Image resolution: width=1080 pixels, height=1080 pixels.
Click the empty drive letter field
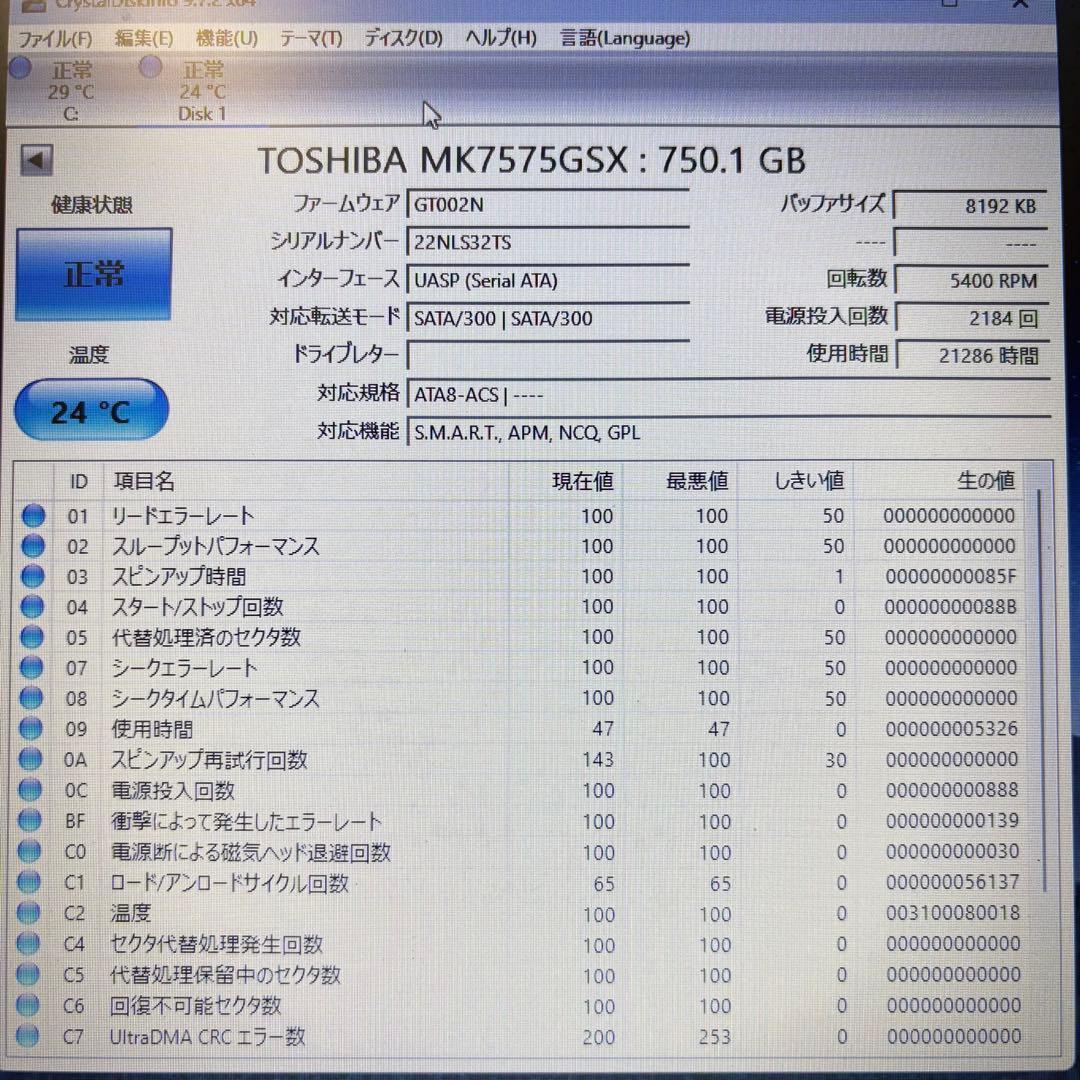pyautogui.click(x=548, y=355)
